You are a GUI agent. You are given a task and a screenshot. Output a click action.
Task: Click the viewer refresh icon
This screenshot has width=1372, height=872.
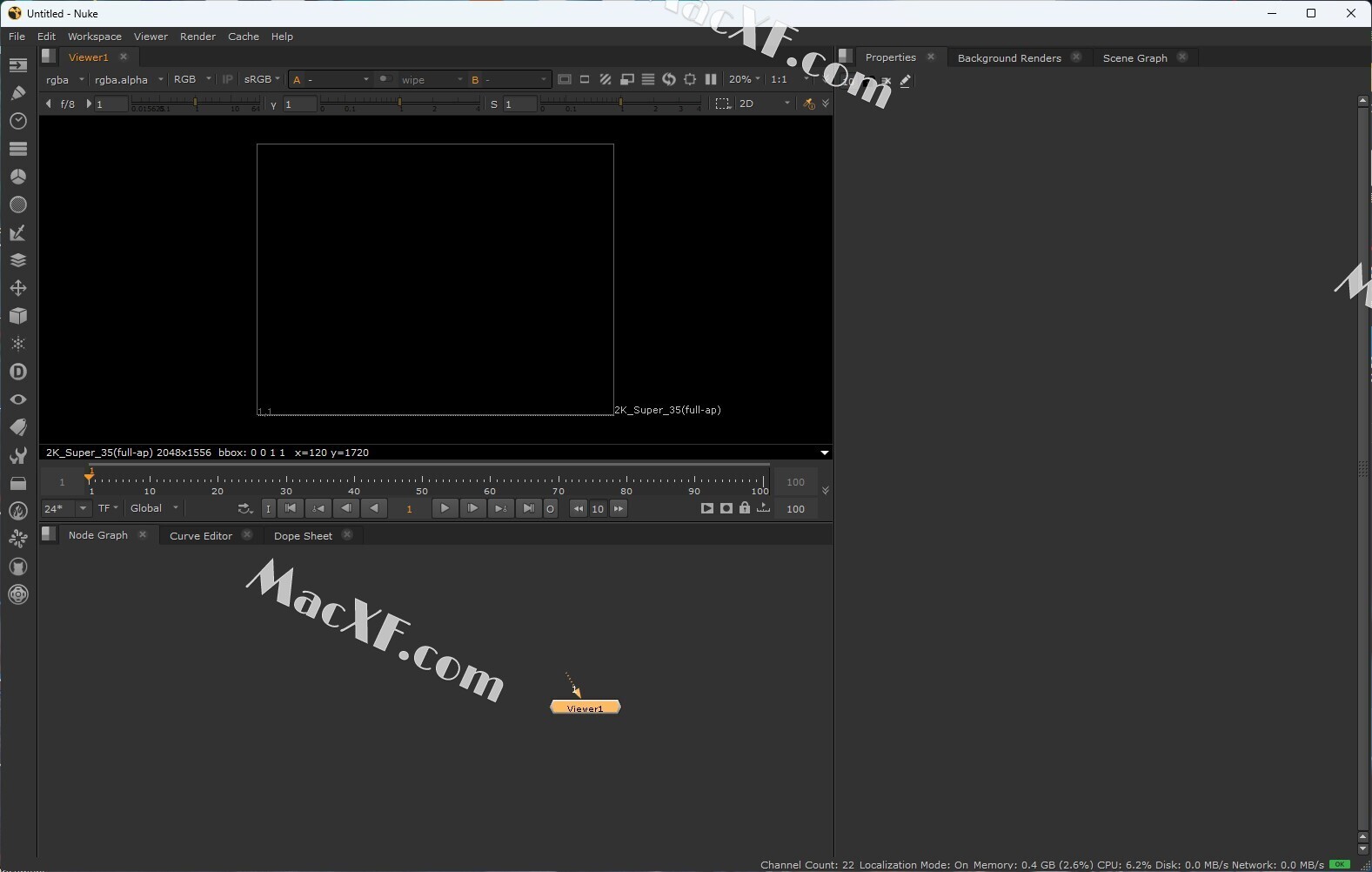point(669,79)
